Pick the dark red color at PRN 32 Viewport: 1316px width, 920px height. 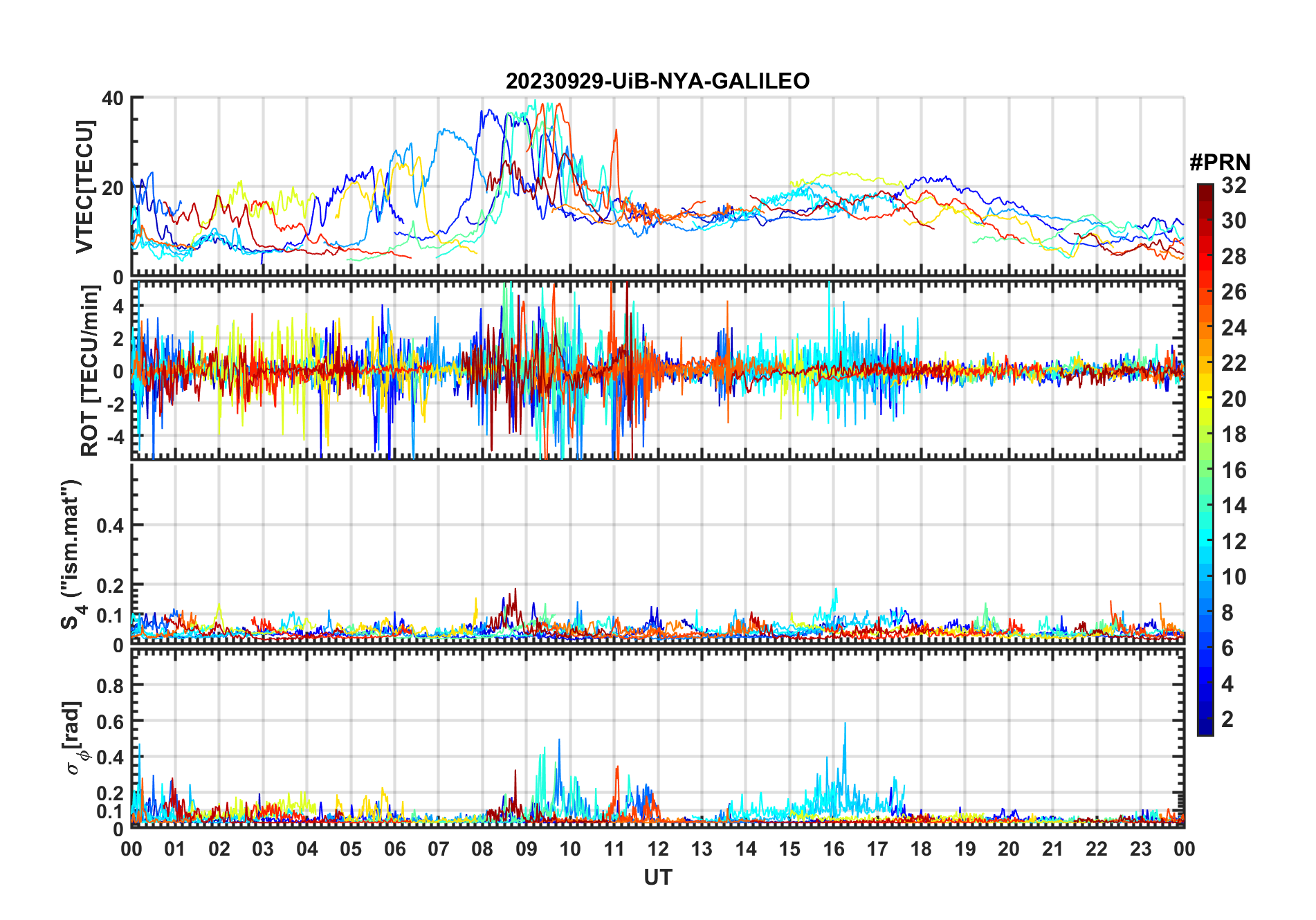click(1205, 188)
